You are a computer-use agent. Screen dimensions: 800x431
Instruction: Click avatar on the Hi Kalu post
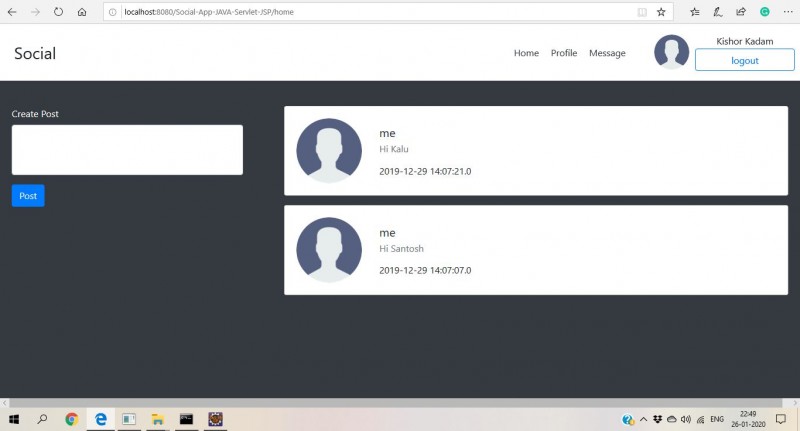pos(329,150)
